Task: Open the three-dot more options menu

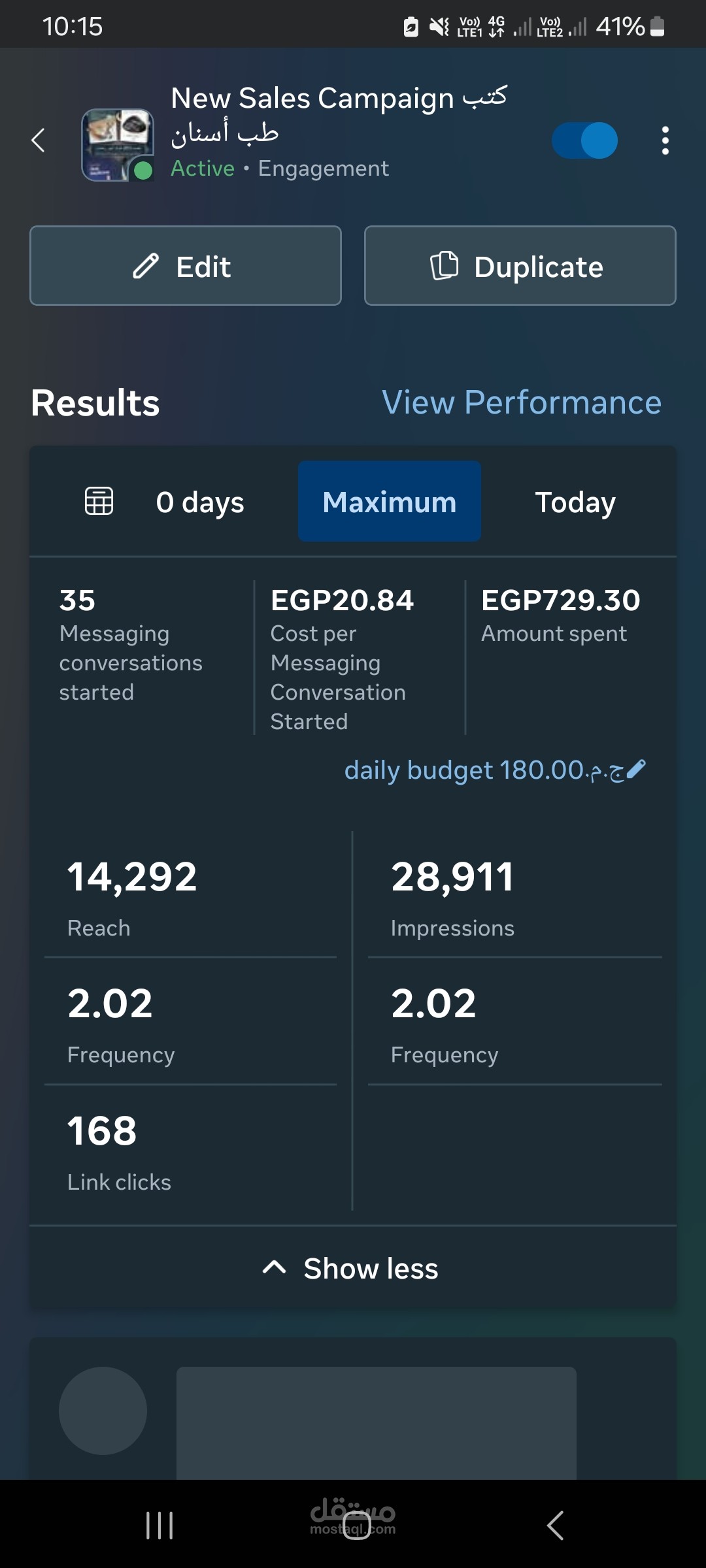Action: (665, 140)
